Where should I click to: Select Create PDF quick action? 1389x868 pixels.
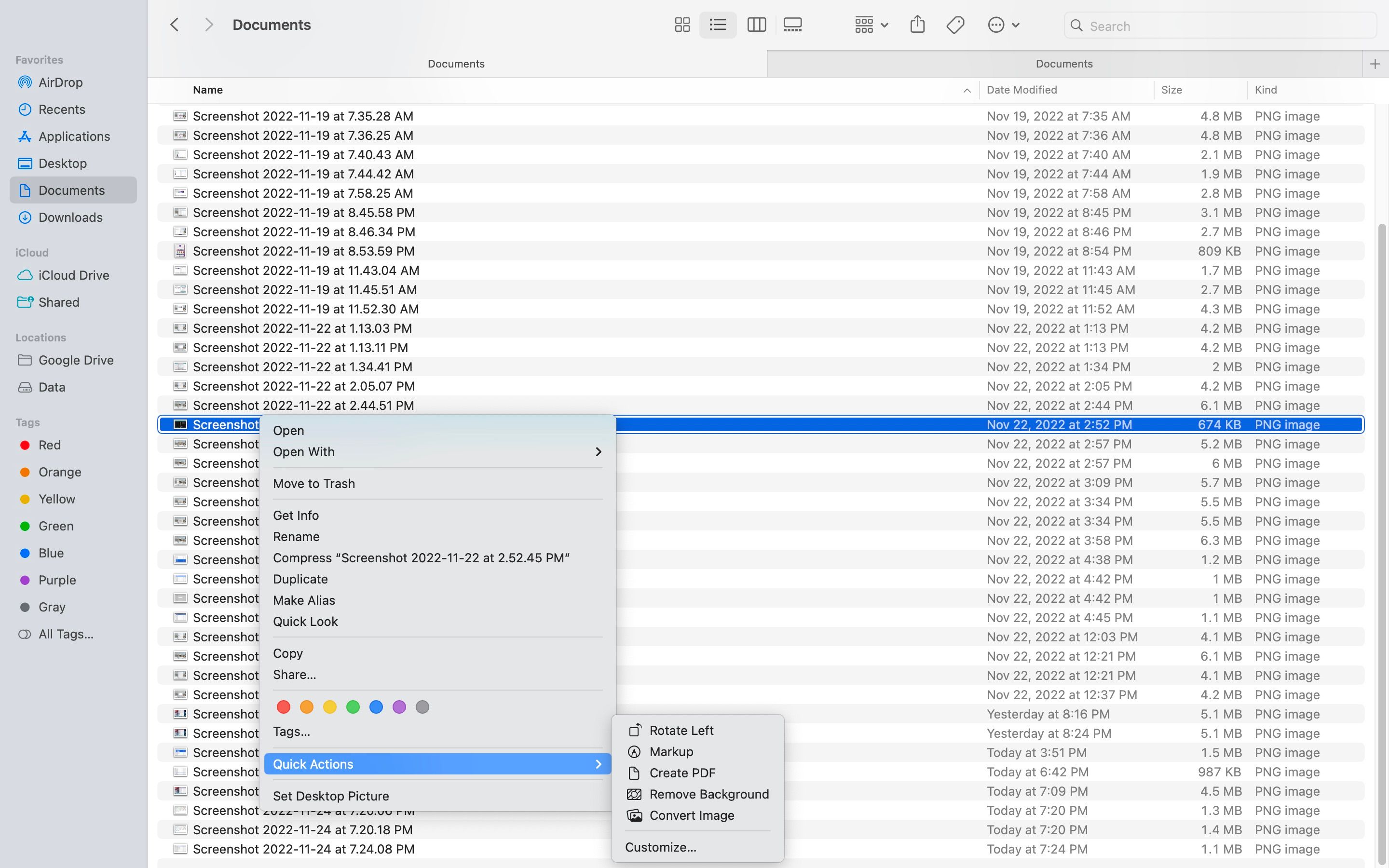[682, 773]
